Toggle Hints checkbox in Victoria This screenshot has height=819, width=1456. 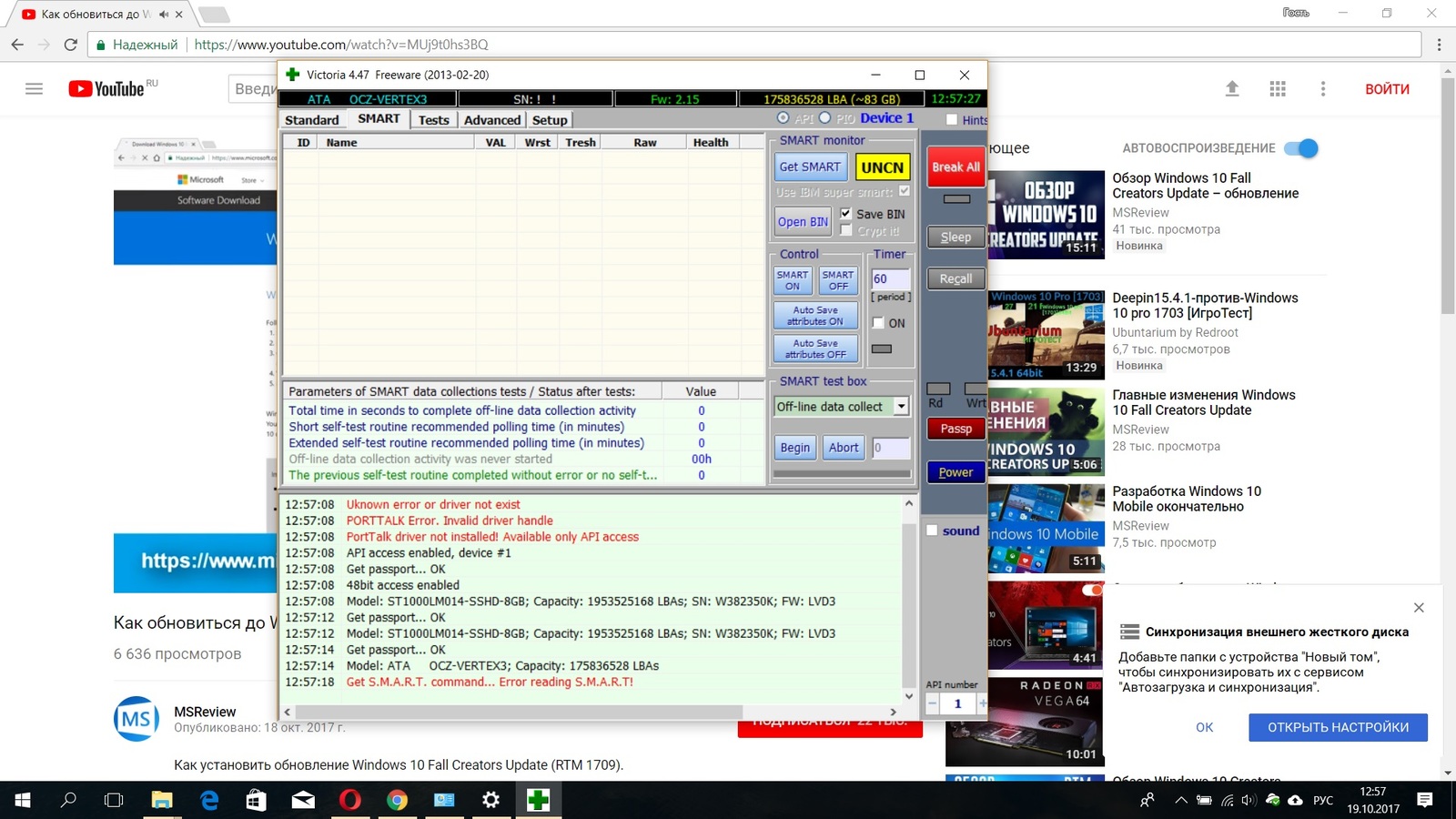click(952, 119)
